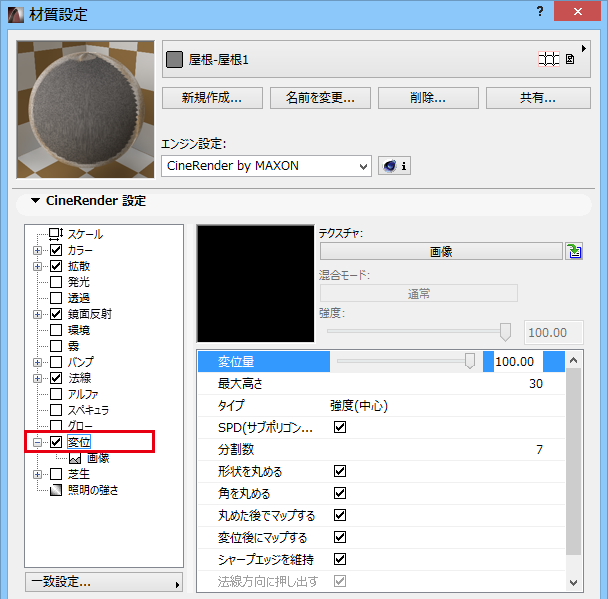Toggle the カラー channel checkbox

[56, 250]
